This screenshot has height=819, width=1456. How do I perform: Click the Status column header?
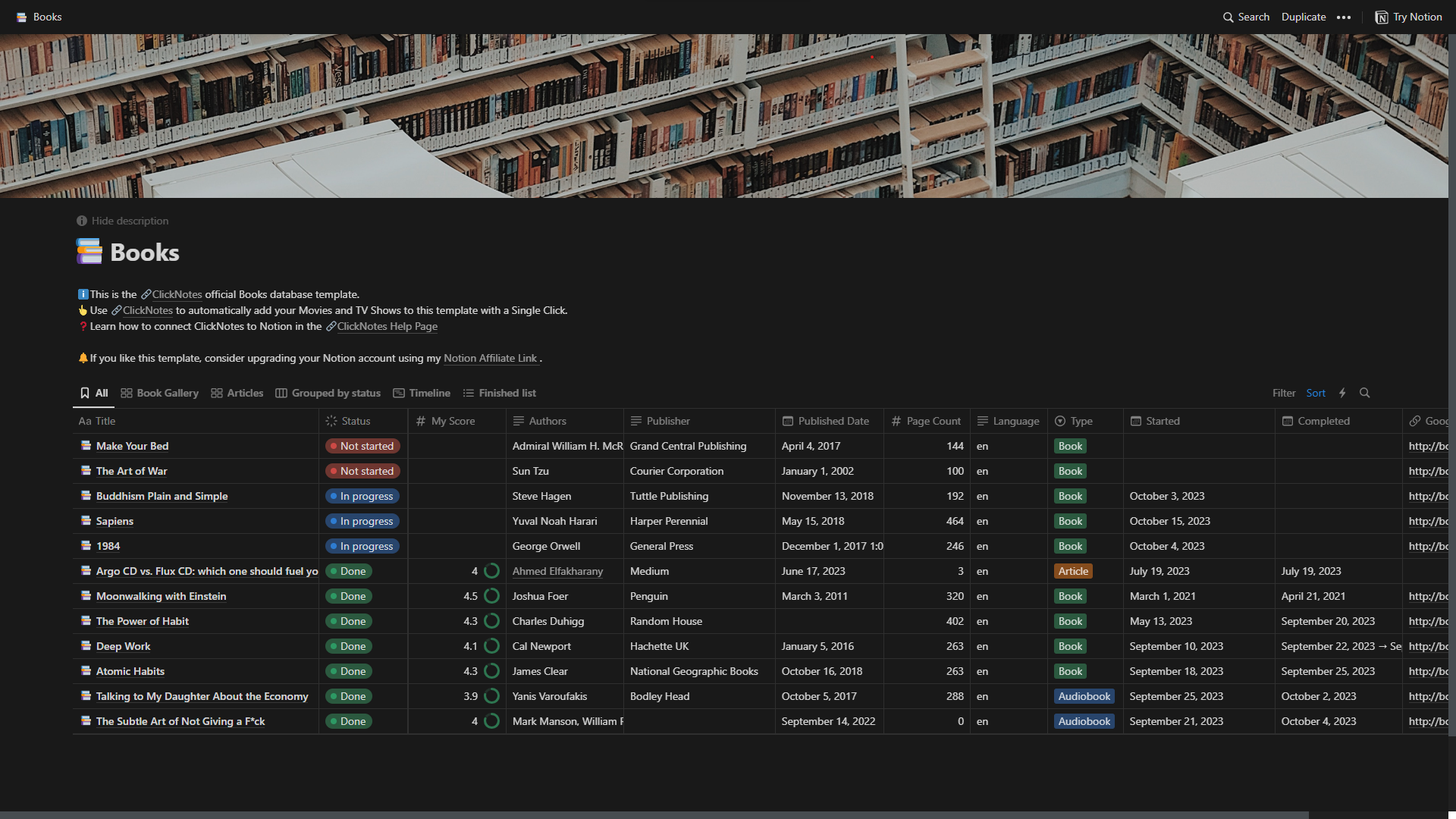pyautogui.click(x=363, y=421)
